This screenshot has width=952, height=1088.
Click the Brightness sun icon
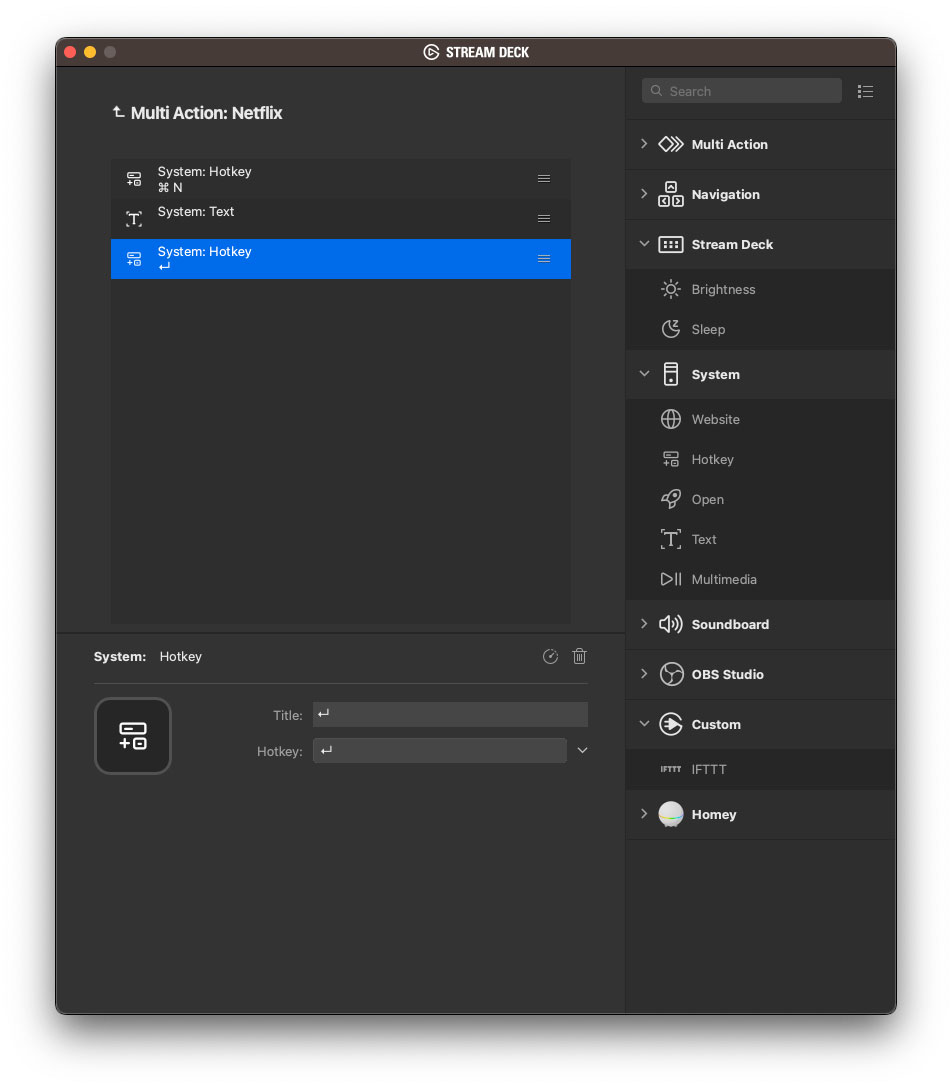(671, 289)
